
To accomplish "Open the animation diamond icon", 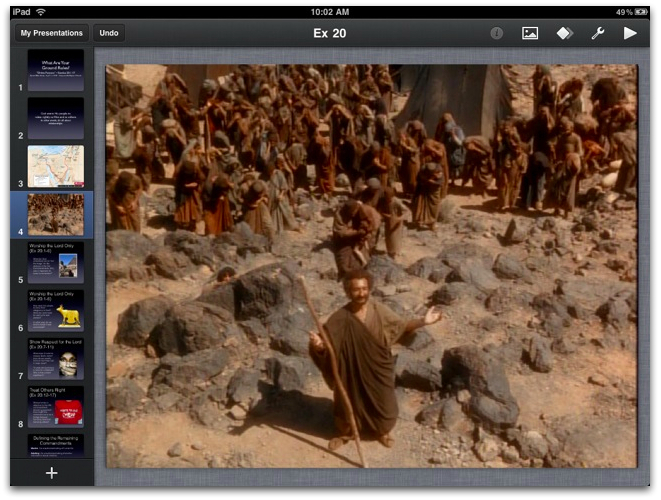I will [x=564, y=33].
